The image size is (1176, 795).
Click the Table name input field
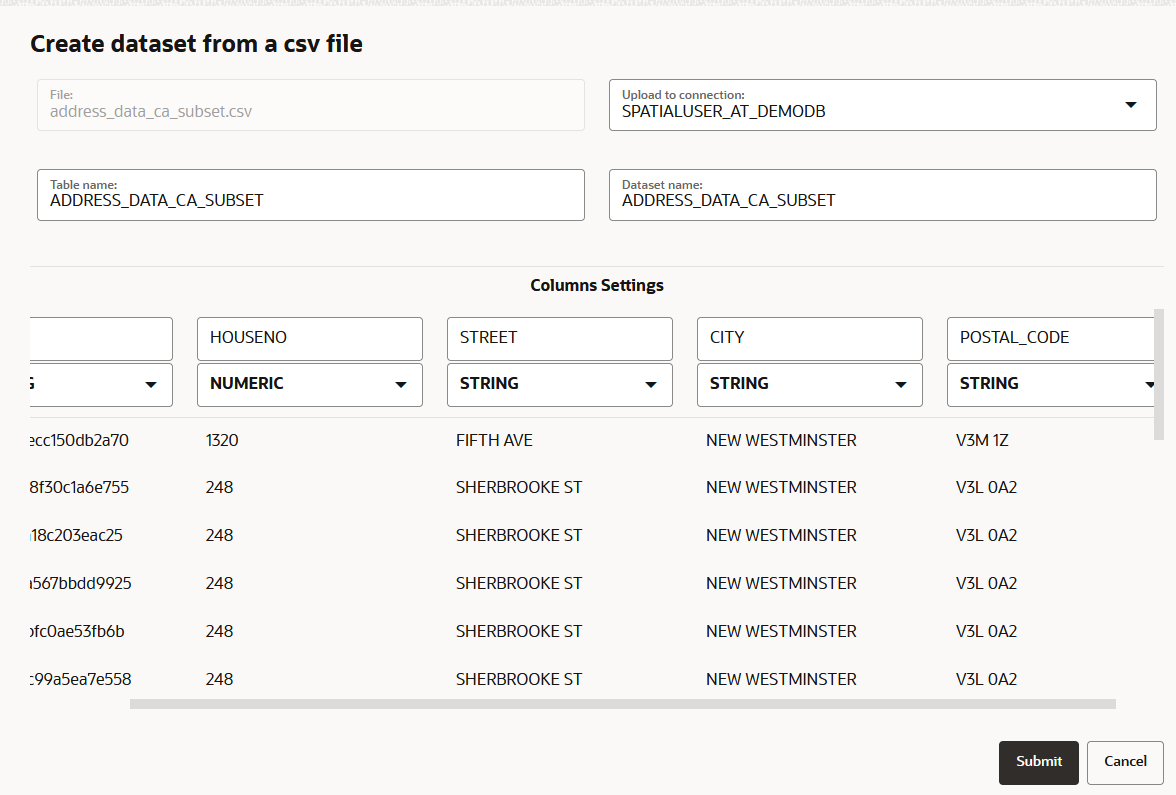tap(311, 195)
